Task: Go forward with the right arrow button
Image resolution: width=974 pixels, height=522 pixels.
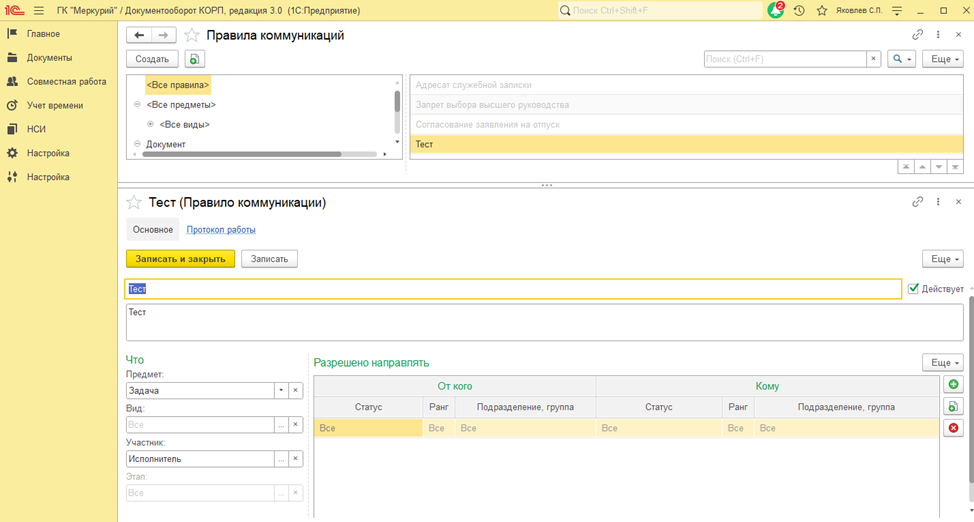Action: 163,35
